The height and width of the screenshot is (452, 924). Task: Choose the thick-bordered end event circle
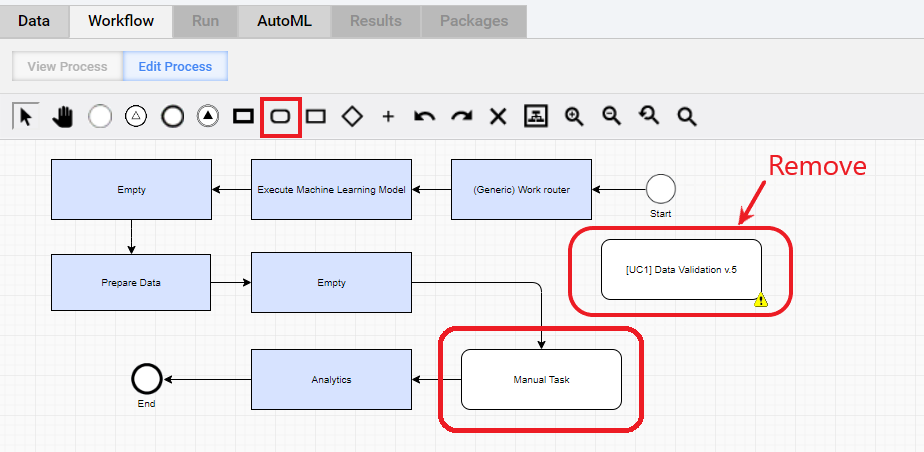[172, 117]
